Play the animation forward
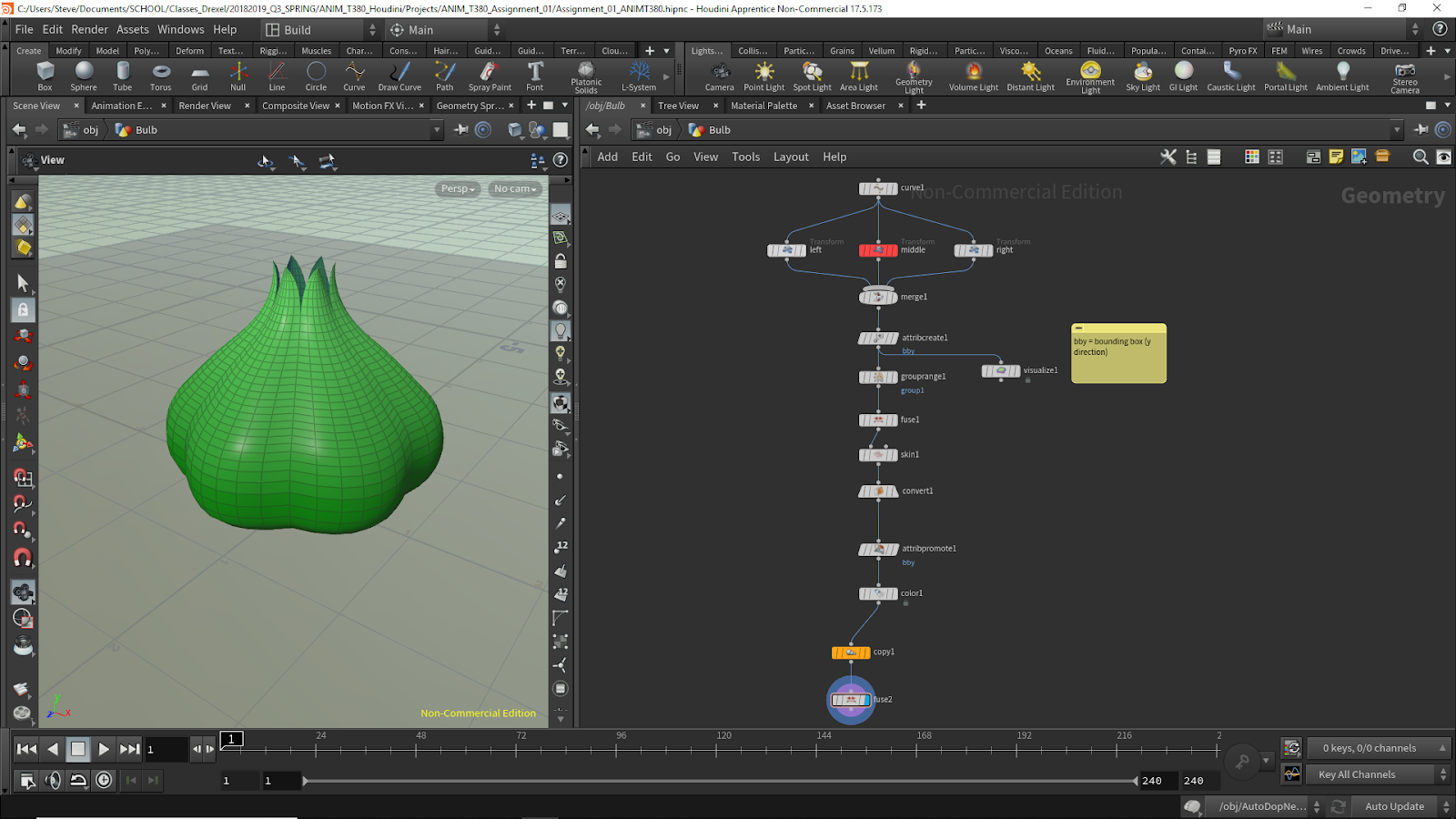 104,749
